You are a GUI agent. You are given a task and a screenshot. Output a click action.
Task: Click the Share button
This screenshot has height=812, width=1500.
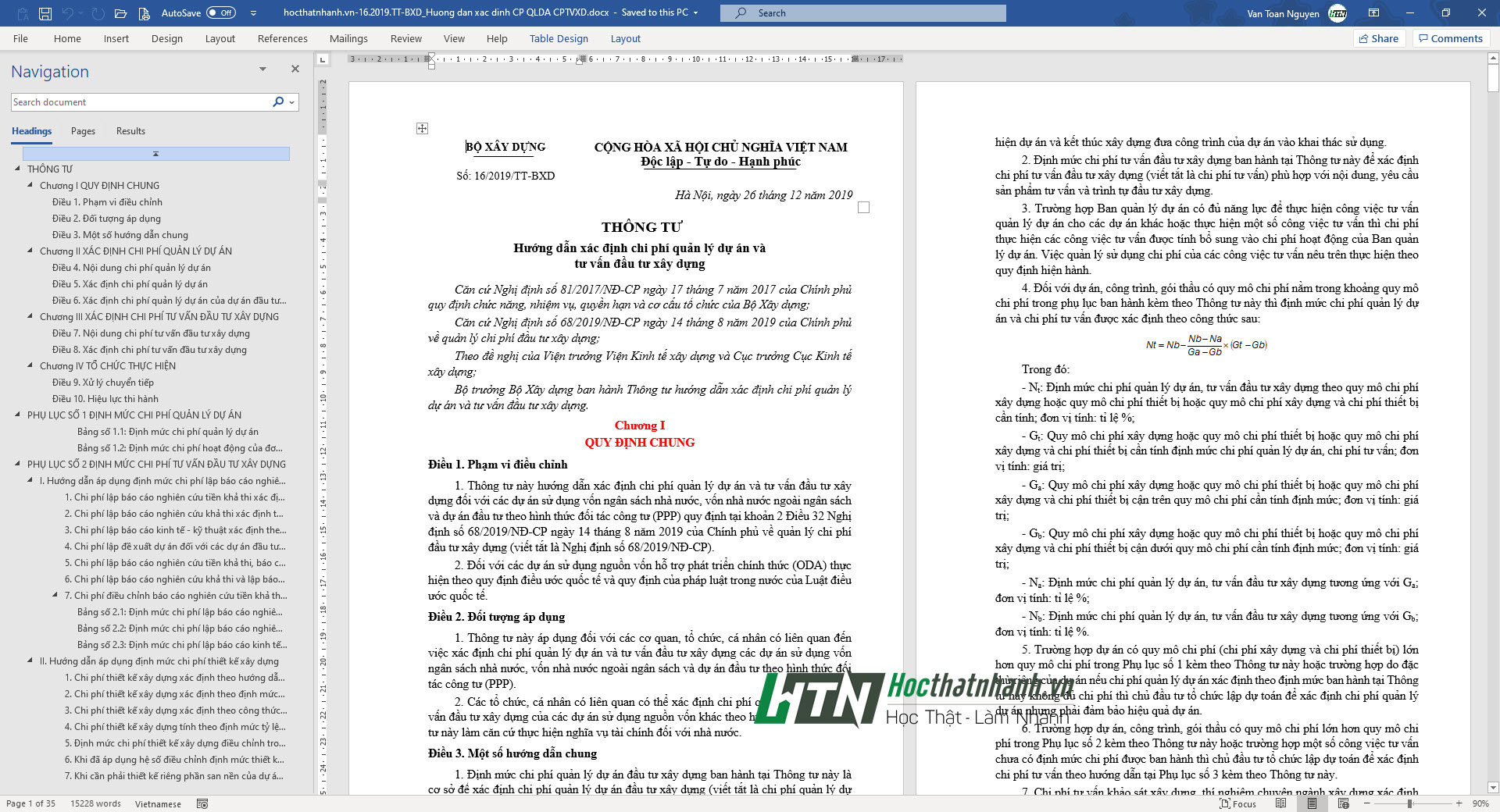[x=1379, y=38]
